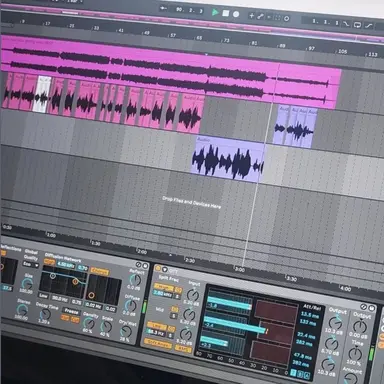The image size is (384, 384).
Task: Click the bar 73 marker on the beat ruler
Action: tap(226, 40)
